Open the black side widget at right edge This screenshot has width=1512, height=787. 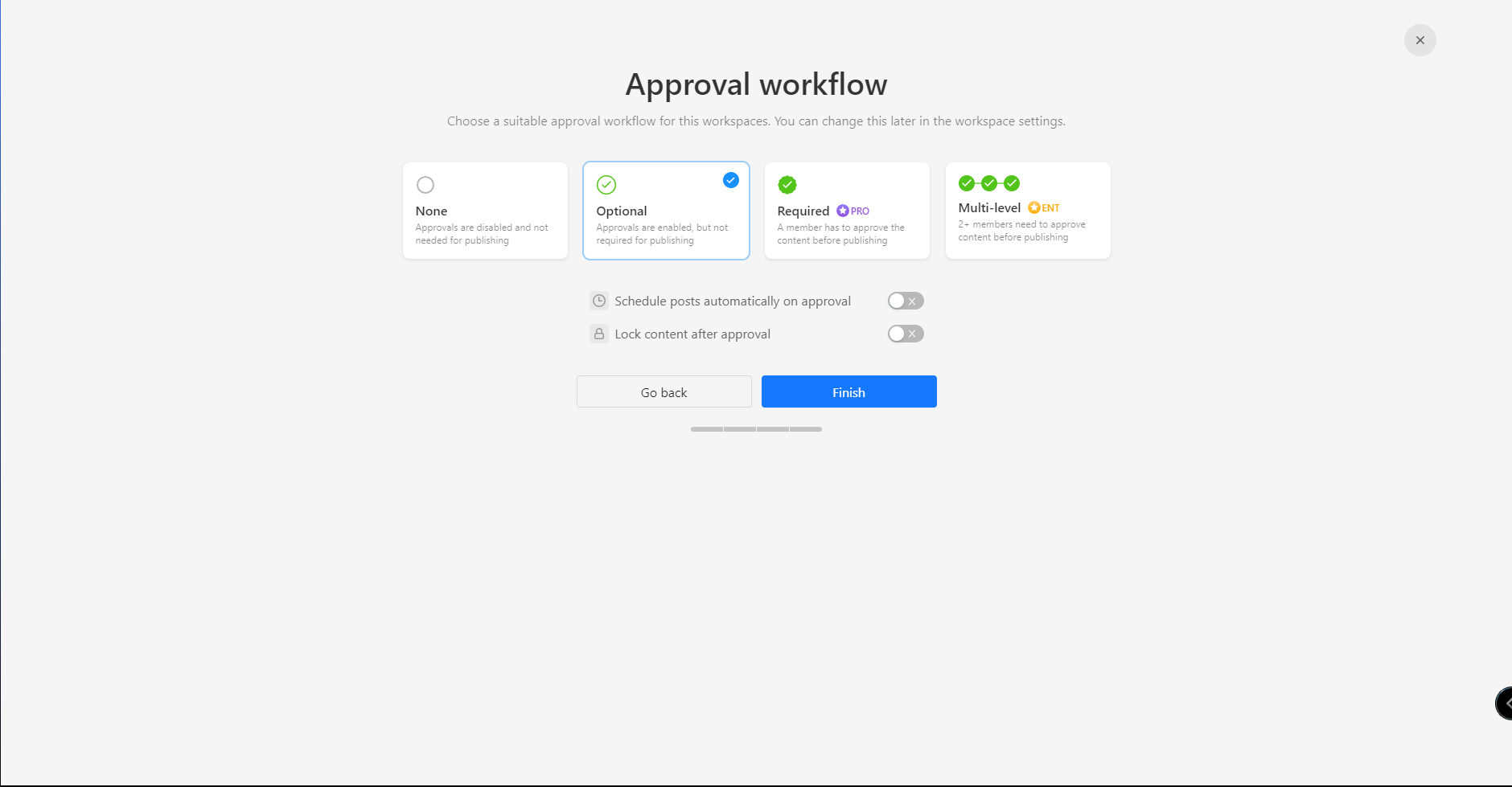[1504, 703]
